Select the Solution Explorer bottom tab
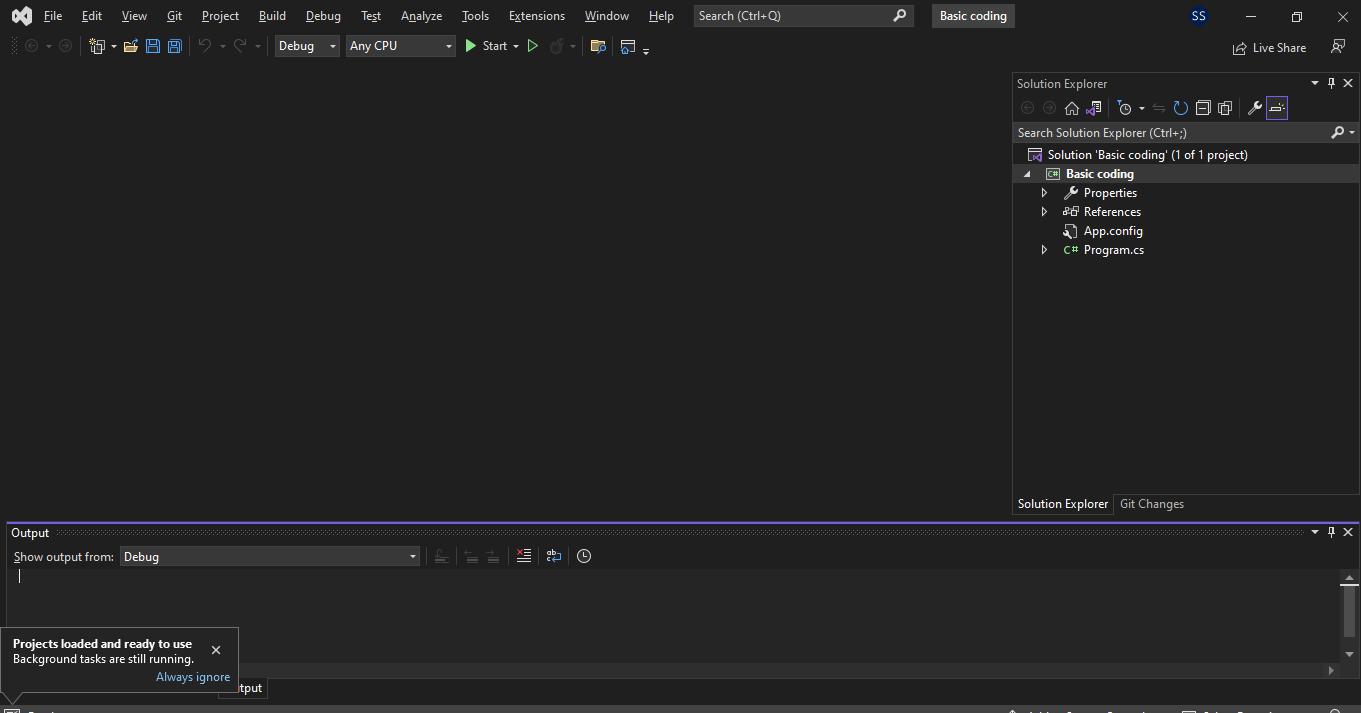Viewport: 1361px width, 713px height. click(1063, 504)
